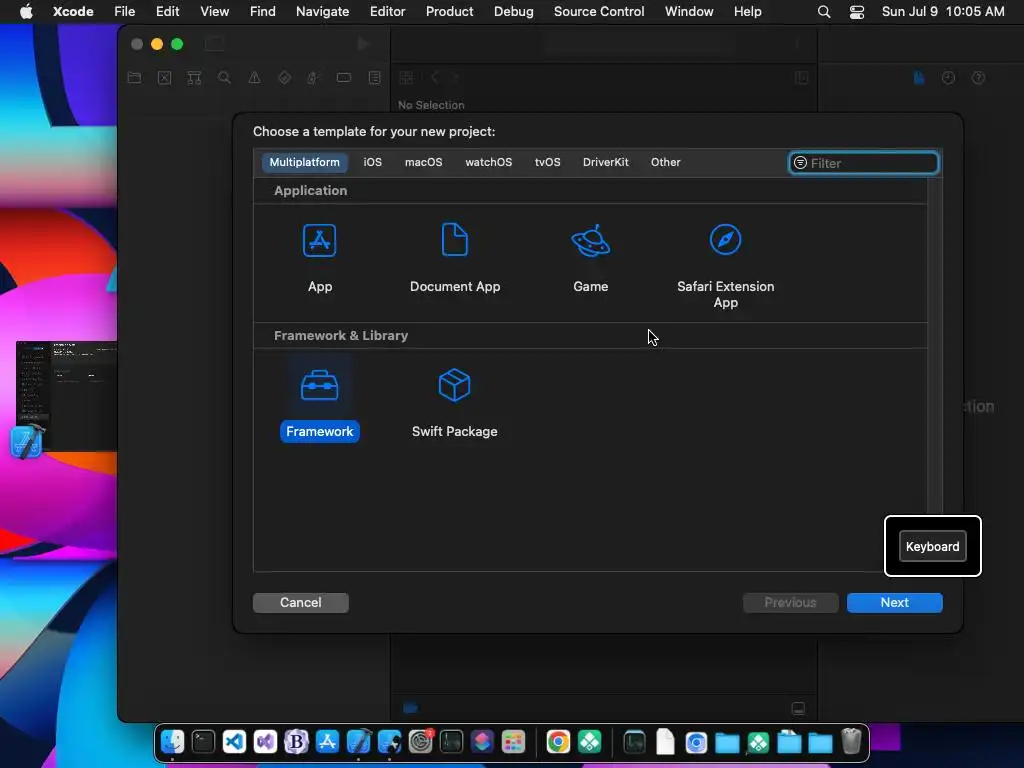Switch to the watchOS tab
Viewport: 1024px width, 768px height.
pos(488,162)
